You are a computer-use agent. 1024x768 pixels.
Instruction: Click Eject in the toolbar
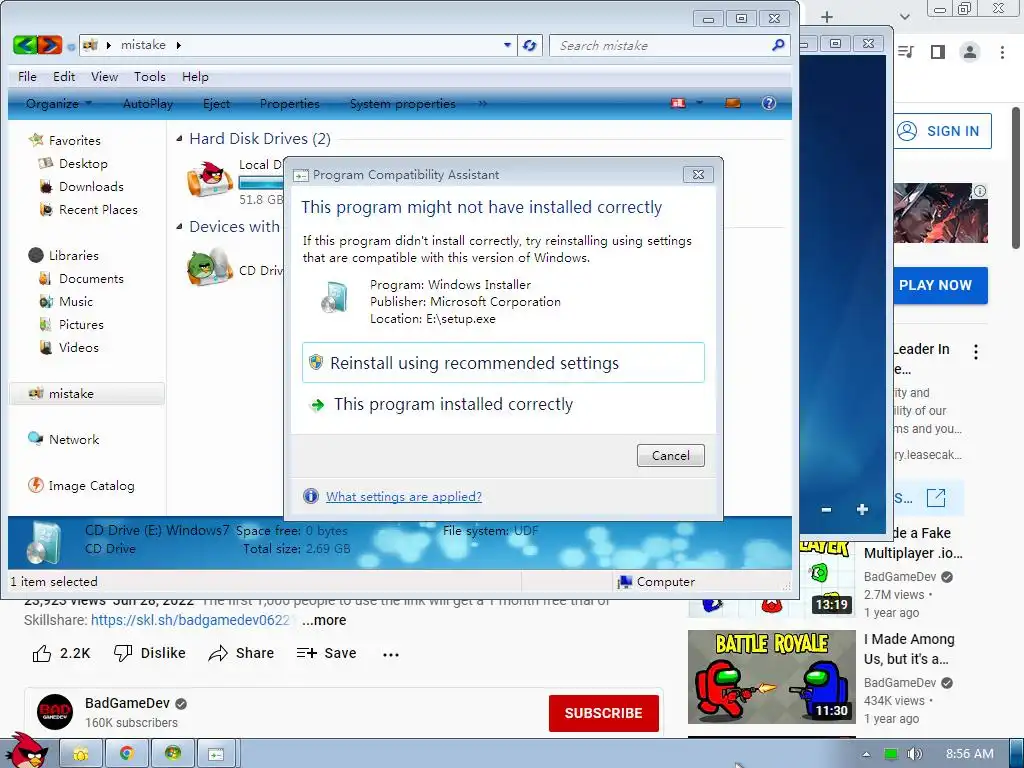click(x=216, y=103)
